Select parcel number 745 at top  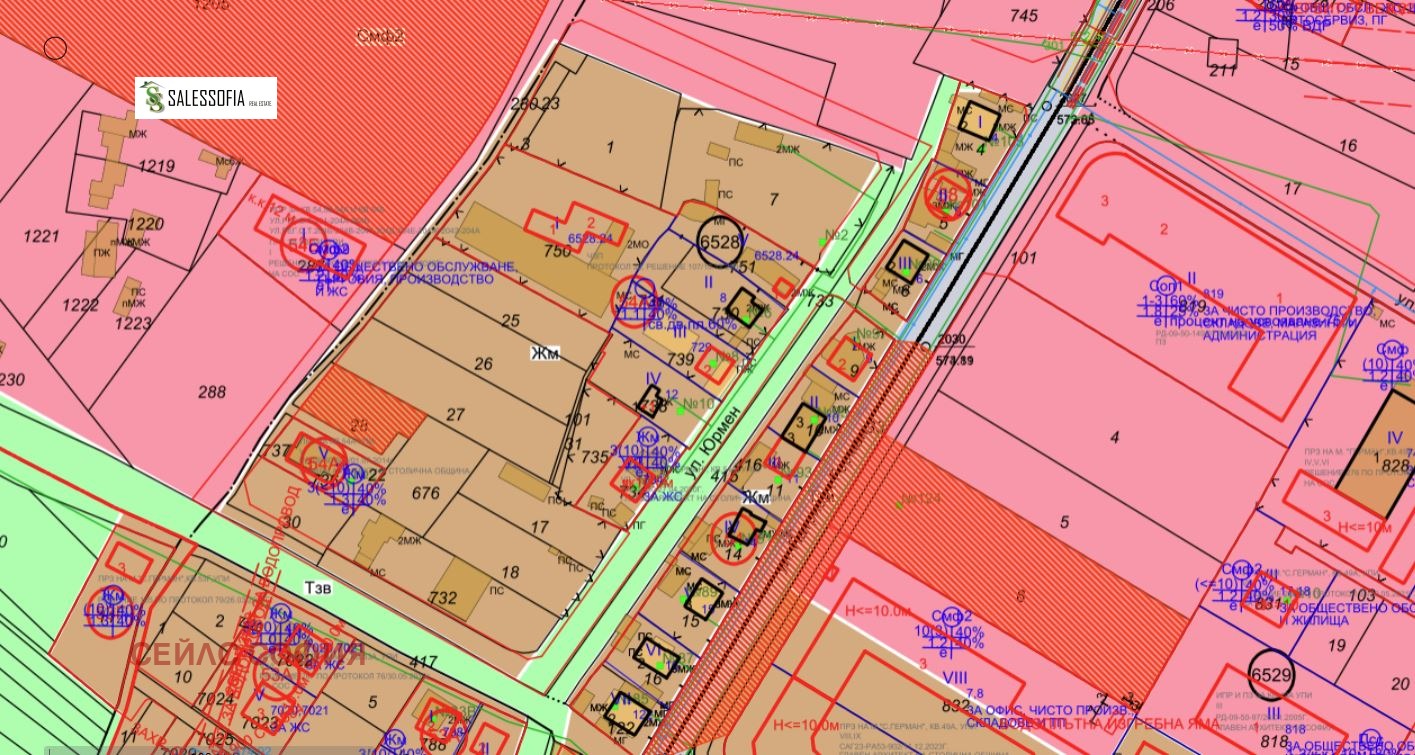pos(1024,15)
